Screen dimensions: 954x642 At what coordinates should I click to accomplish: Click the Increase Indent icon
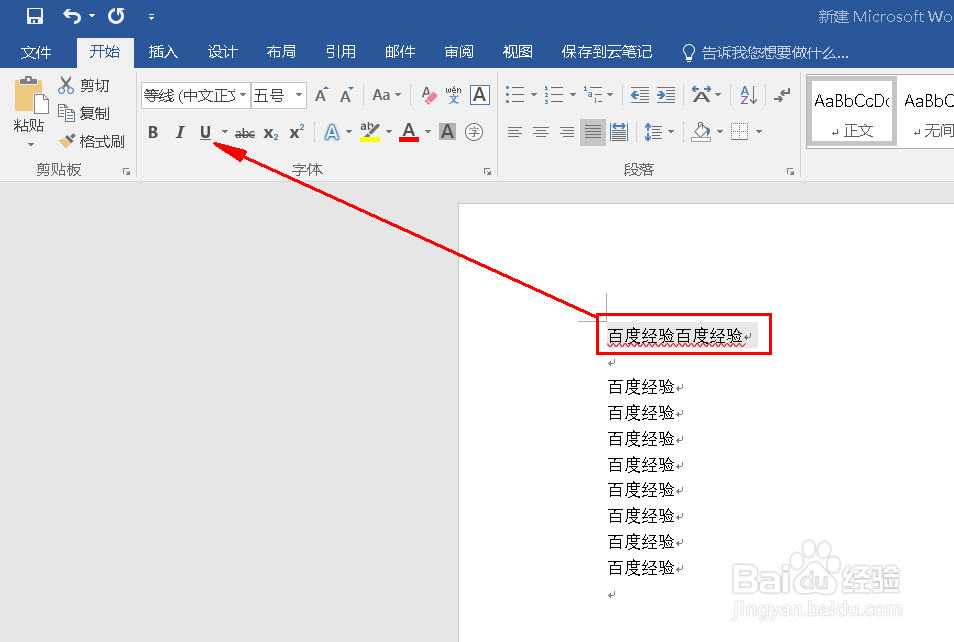coord(666,95)
